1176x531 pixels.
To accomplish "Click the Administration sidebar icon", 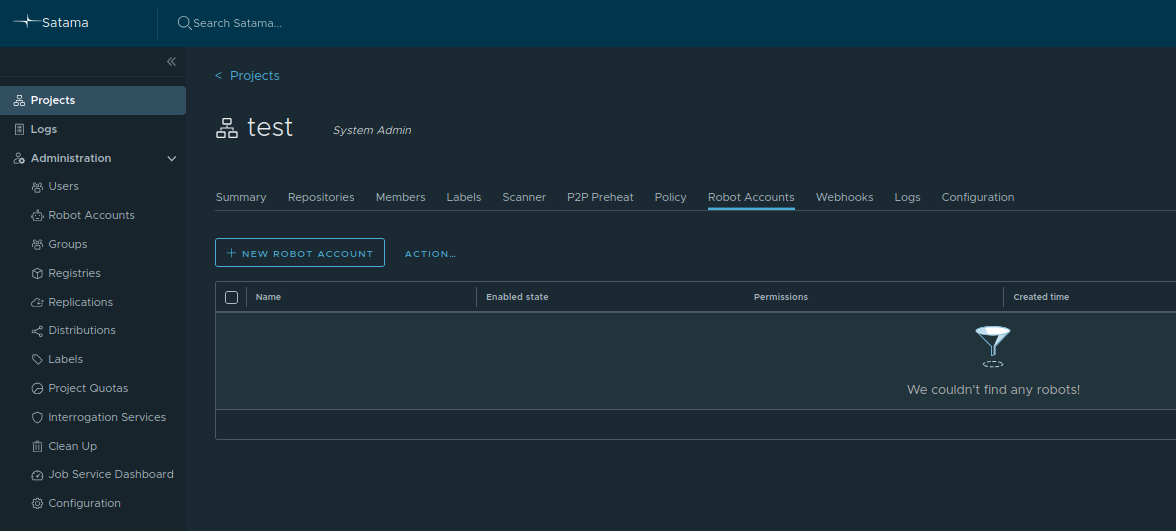I will (x=20, y=158).
